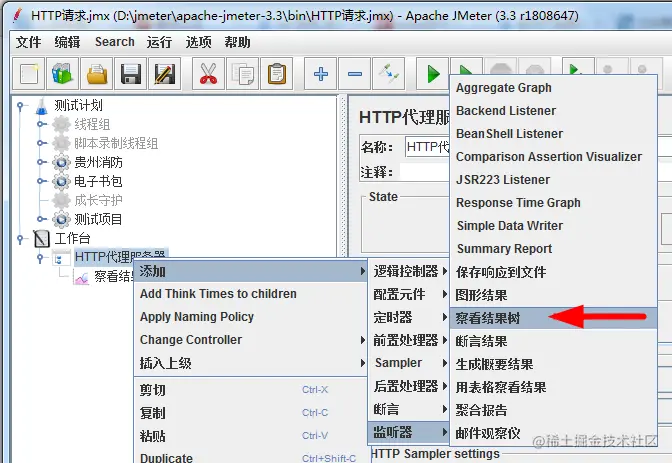
Task: Choose Response Time Graph entry
Action: (553, 203)
